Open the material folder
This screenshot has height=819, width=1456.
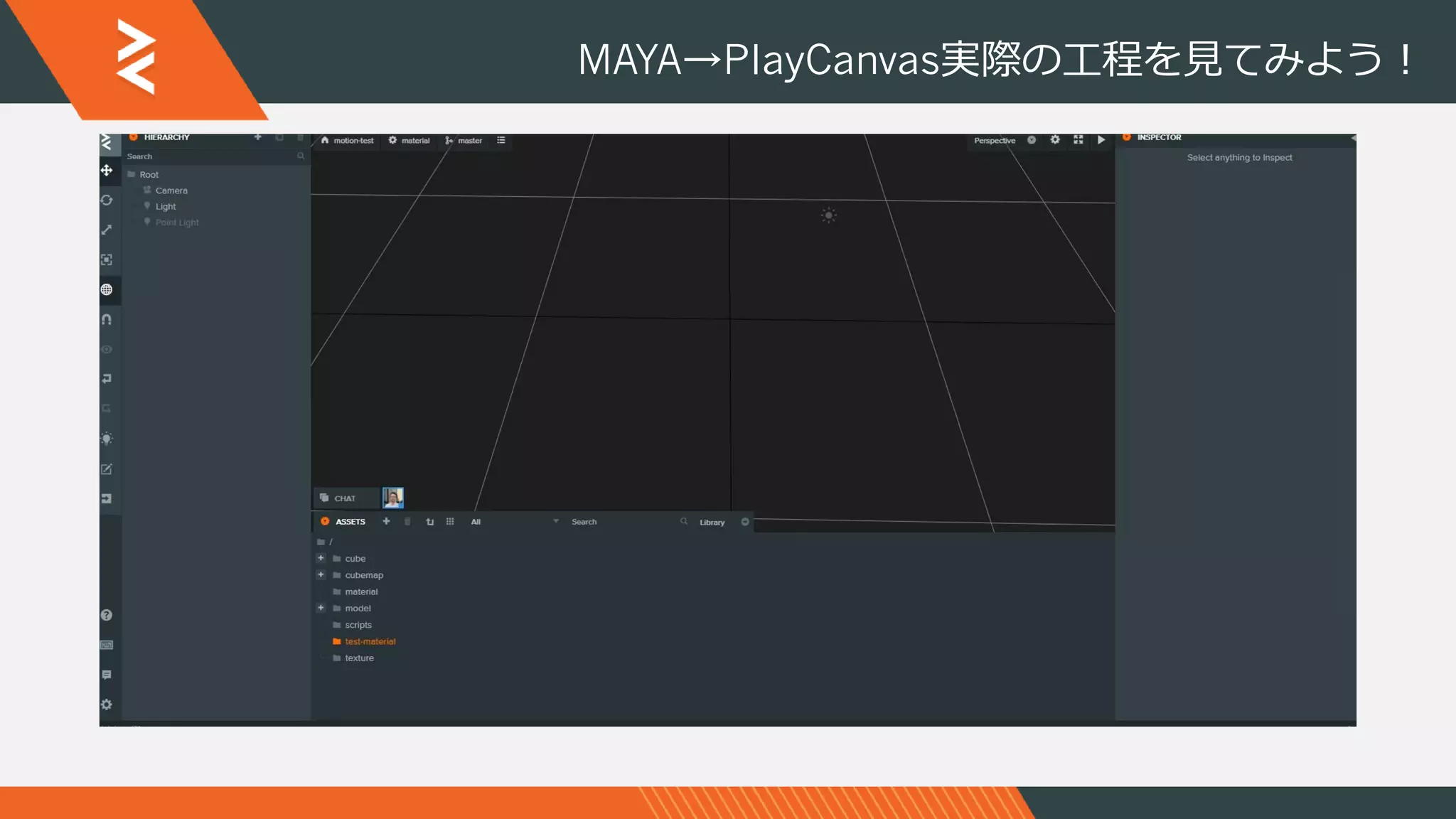pos(355,591)
